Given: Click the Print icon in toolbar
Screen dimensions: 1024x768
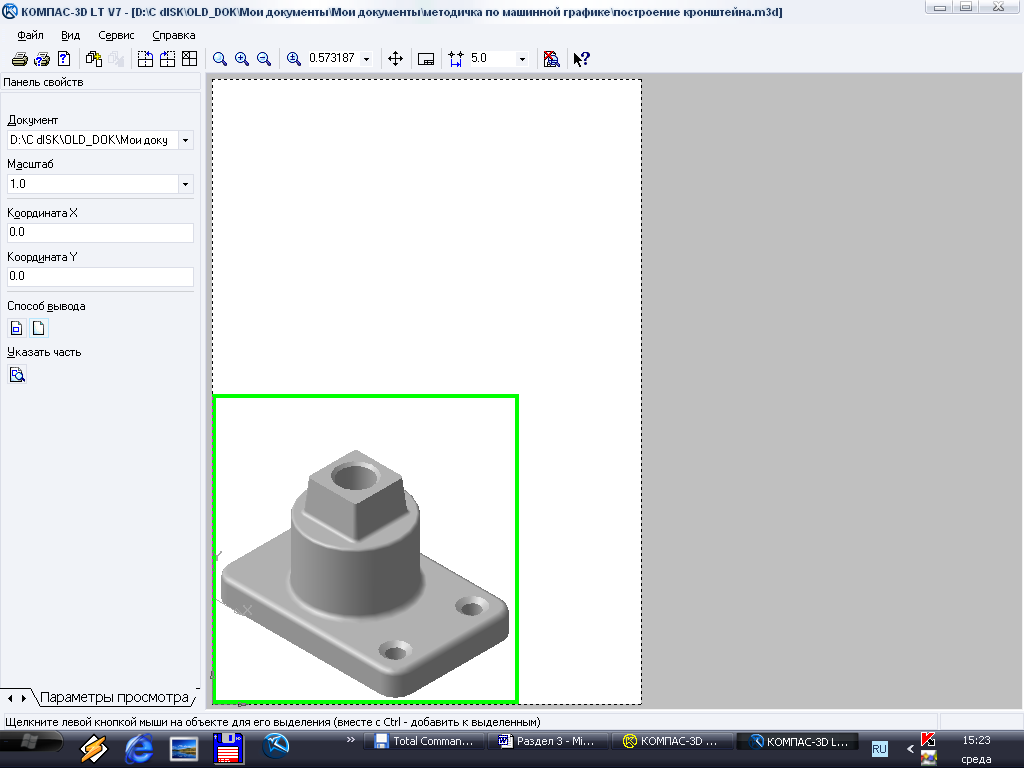Looking at the screenshot, I should point(20,59).
